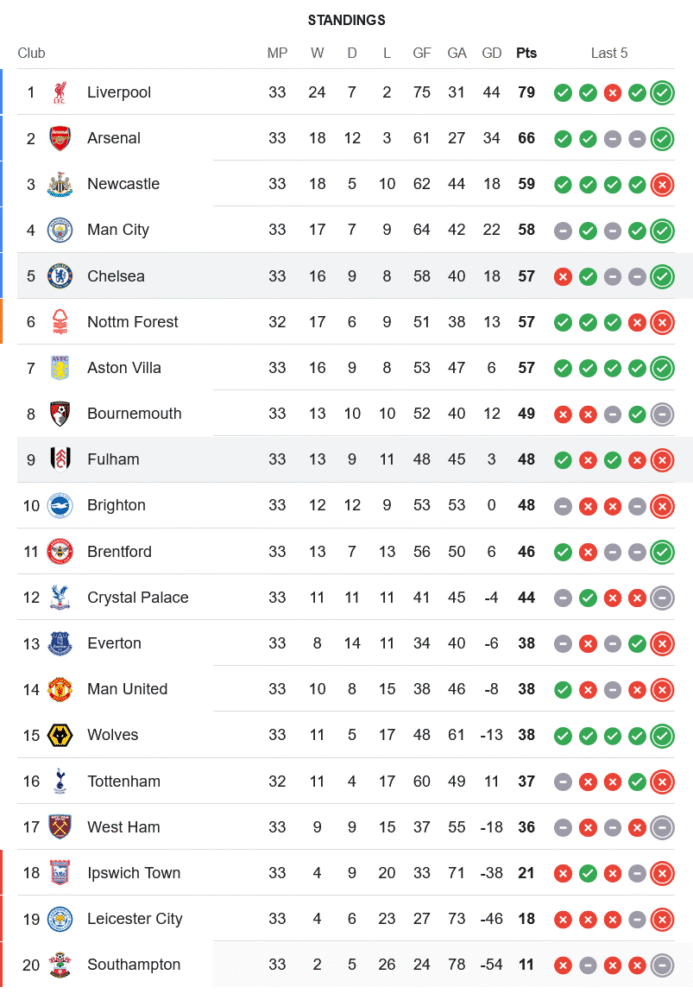Click the Crystal Palace crest icon

click(60, 598)
